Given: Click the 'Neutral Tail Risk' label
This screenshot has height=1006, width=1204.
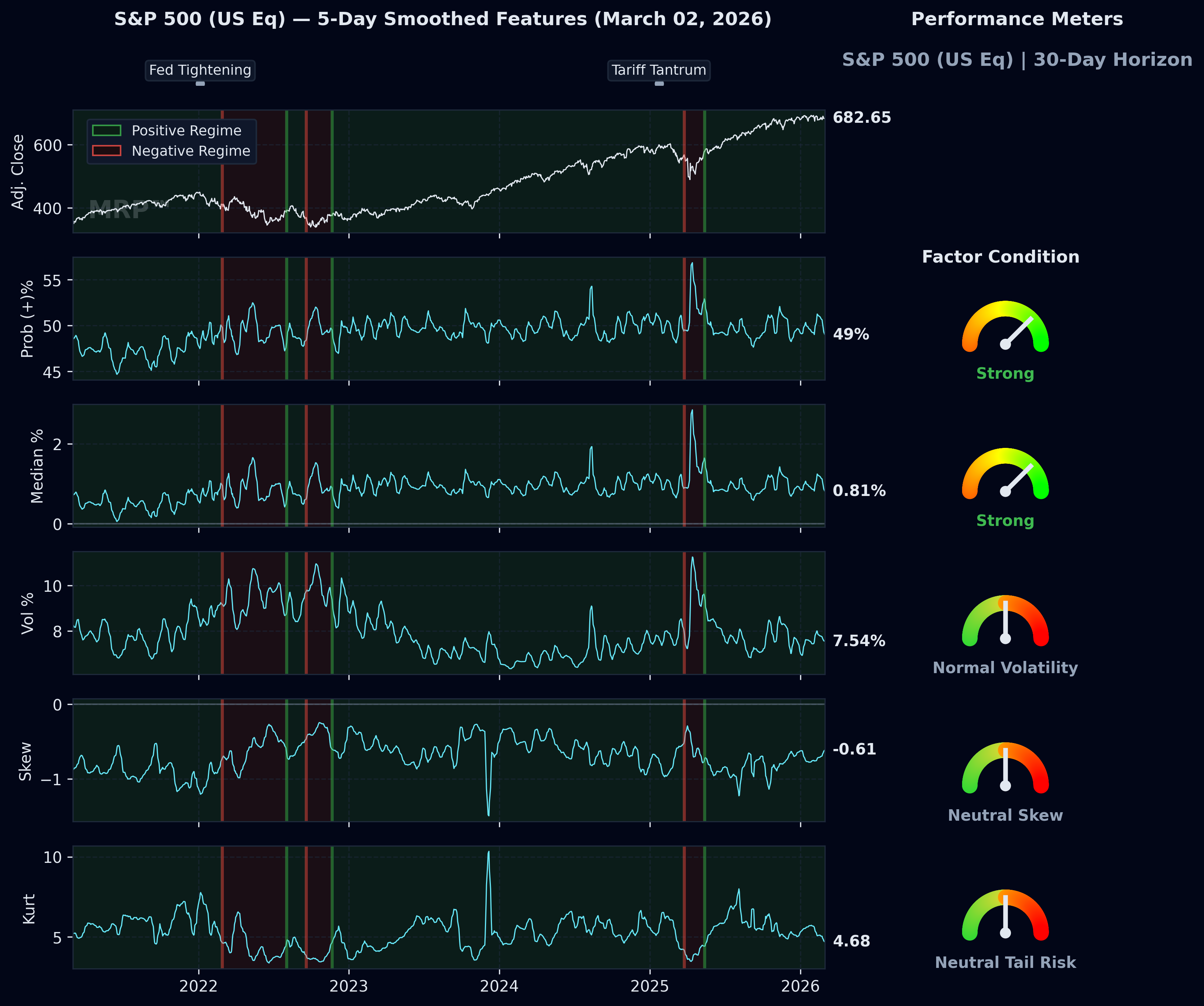Looking at the screenshot, I should [1005, 962].
